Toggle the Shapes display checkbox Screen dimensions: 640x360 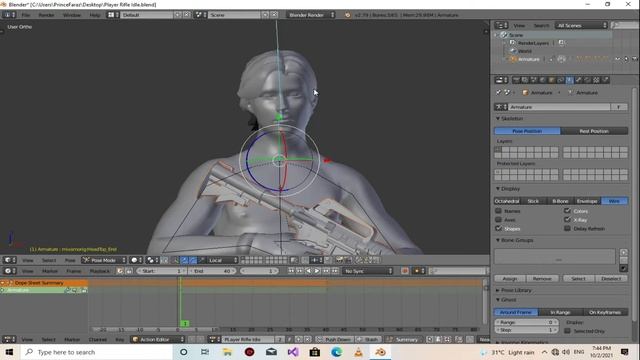tap(498, 228)
